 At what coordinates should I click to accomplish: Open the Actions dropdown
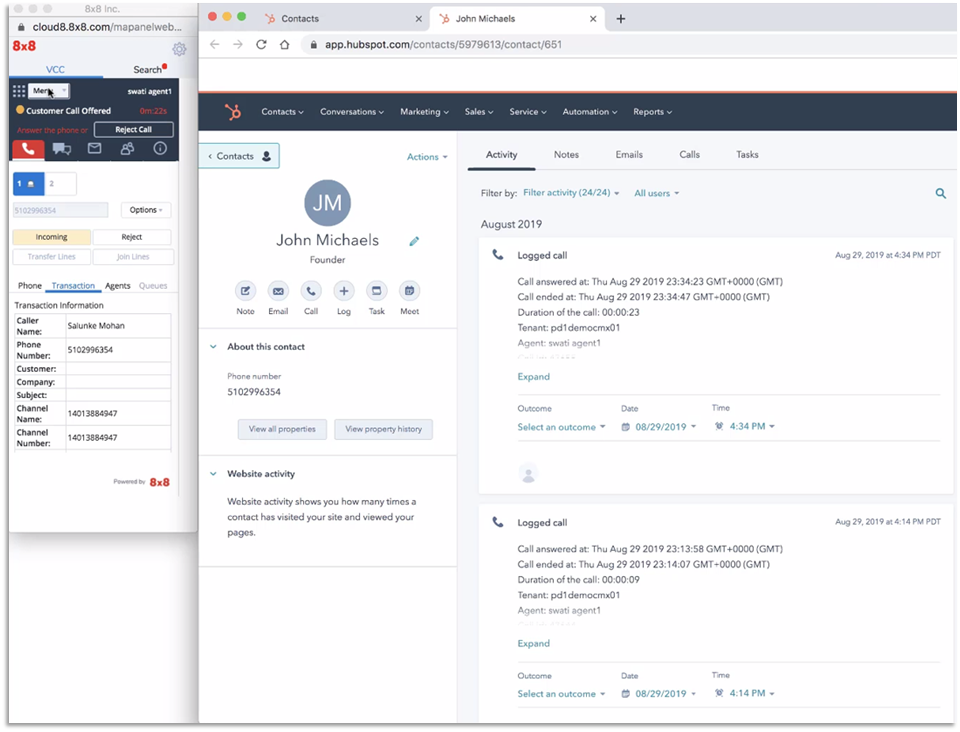coord(427,157)
